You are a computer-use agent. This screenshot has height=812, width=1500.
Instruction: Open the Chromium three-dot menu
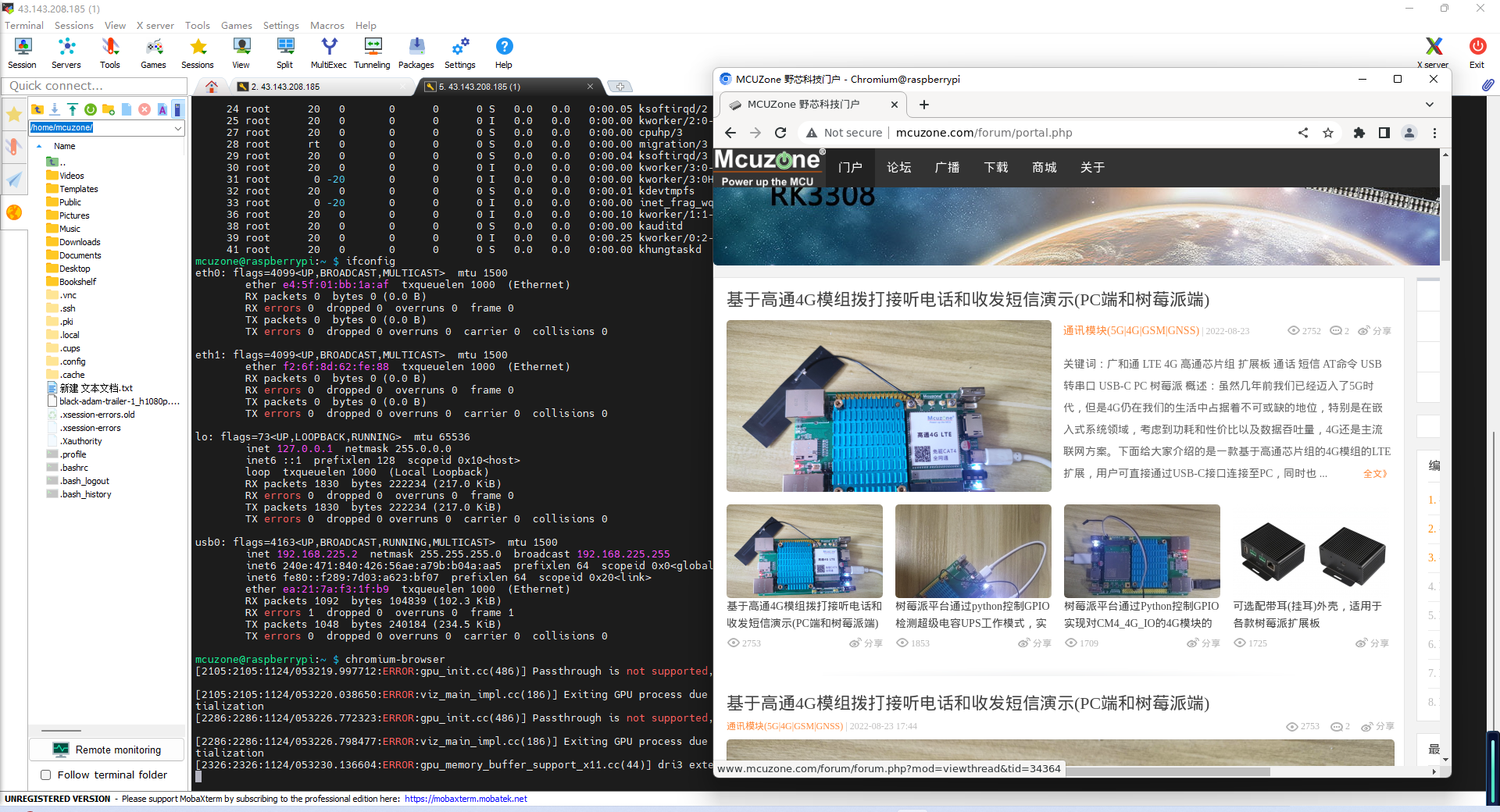[x=1434, y=133]
